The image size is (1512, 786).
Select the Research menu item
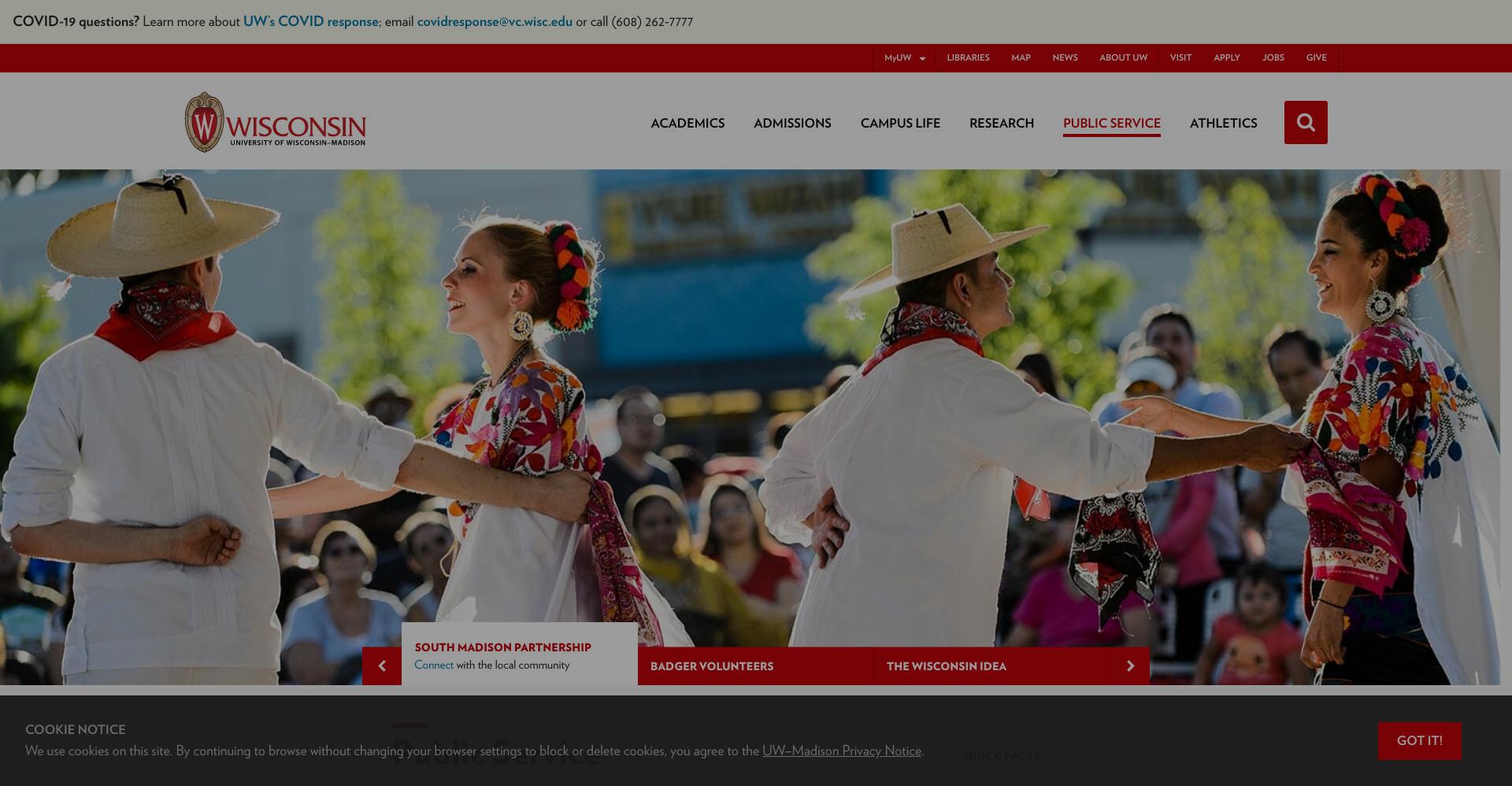click(x=1002, y=123)
